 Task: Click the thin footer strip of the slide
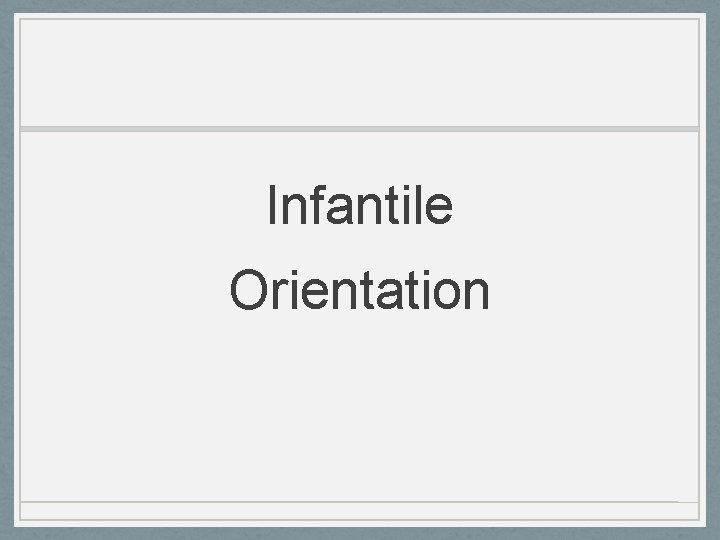click(x=359, y=511)
